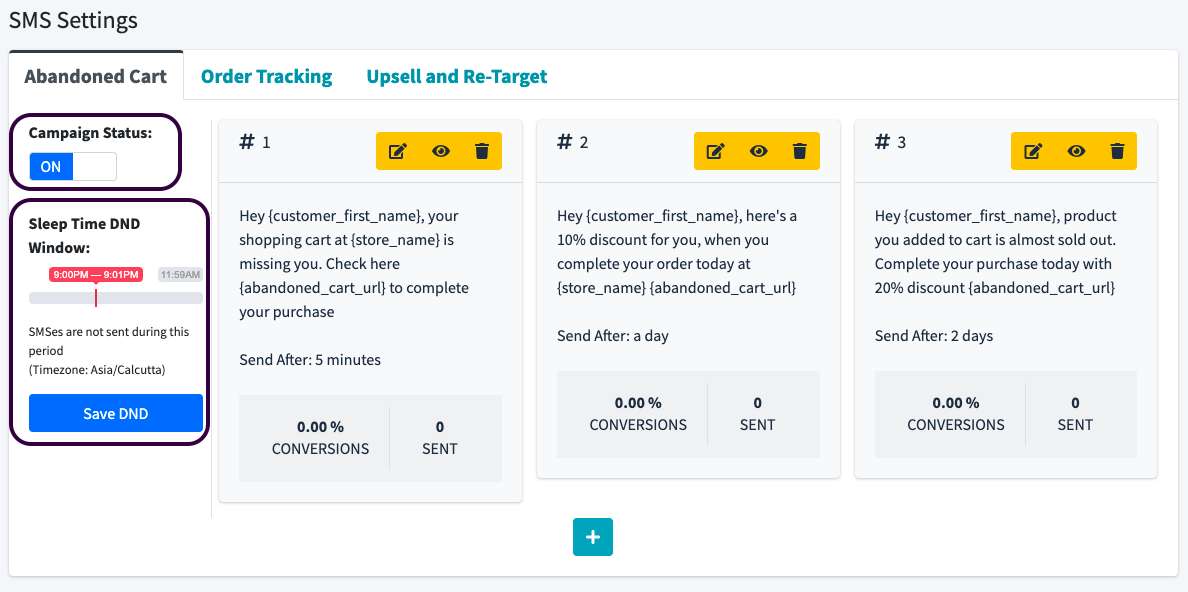
Task: Edit abandoned cart message #1
Action: point(398,151)
